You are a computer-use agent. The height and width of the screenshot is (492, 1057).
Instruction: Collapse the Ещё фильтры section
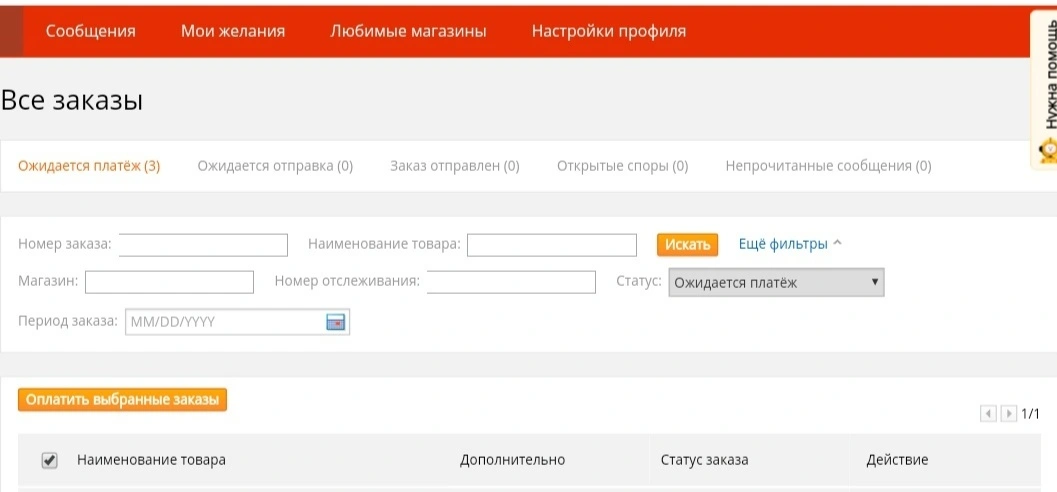click(x=790, y=244)
